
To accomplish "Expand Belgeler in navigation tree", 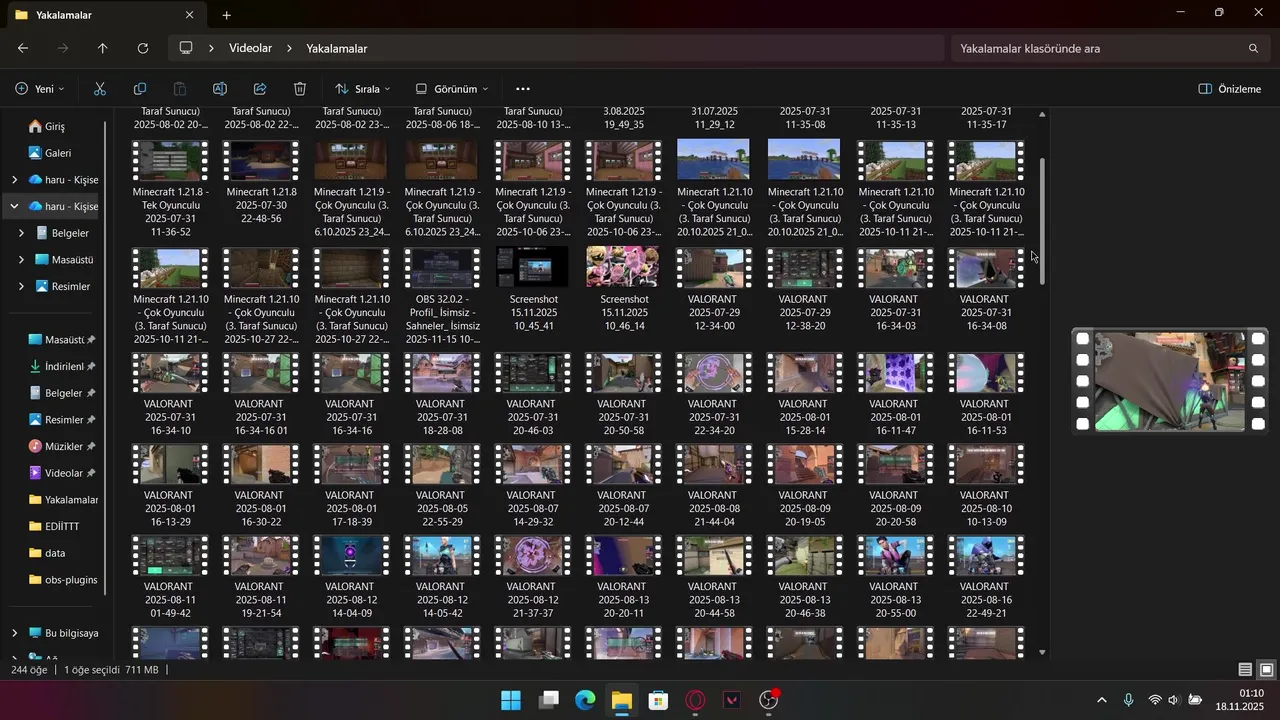I will point(22,233).
